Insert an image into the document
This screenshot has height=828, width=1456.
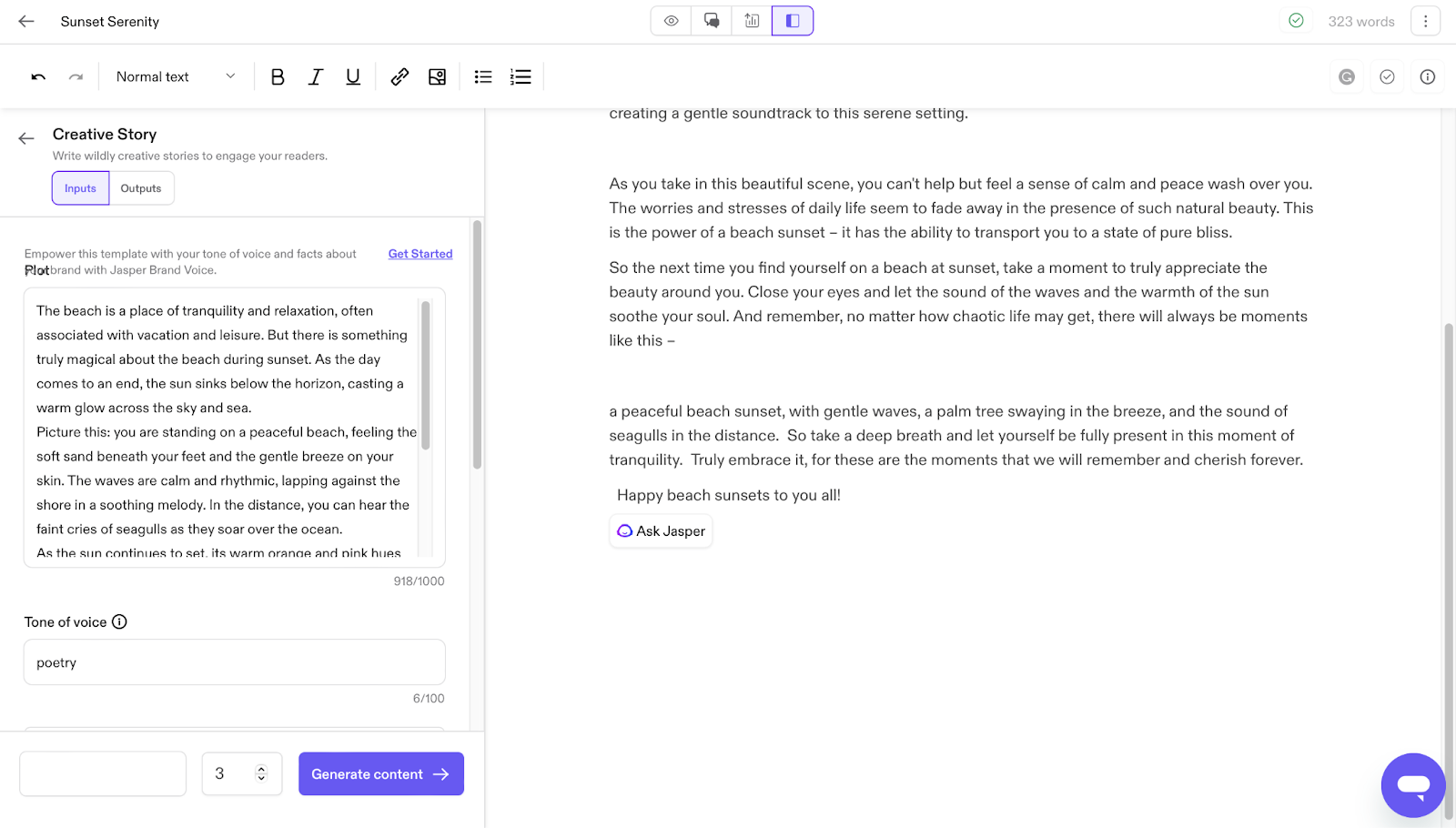coord(438,77)
